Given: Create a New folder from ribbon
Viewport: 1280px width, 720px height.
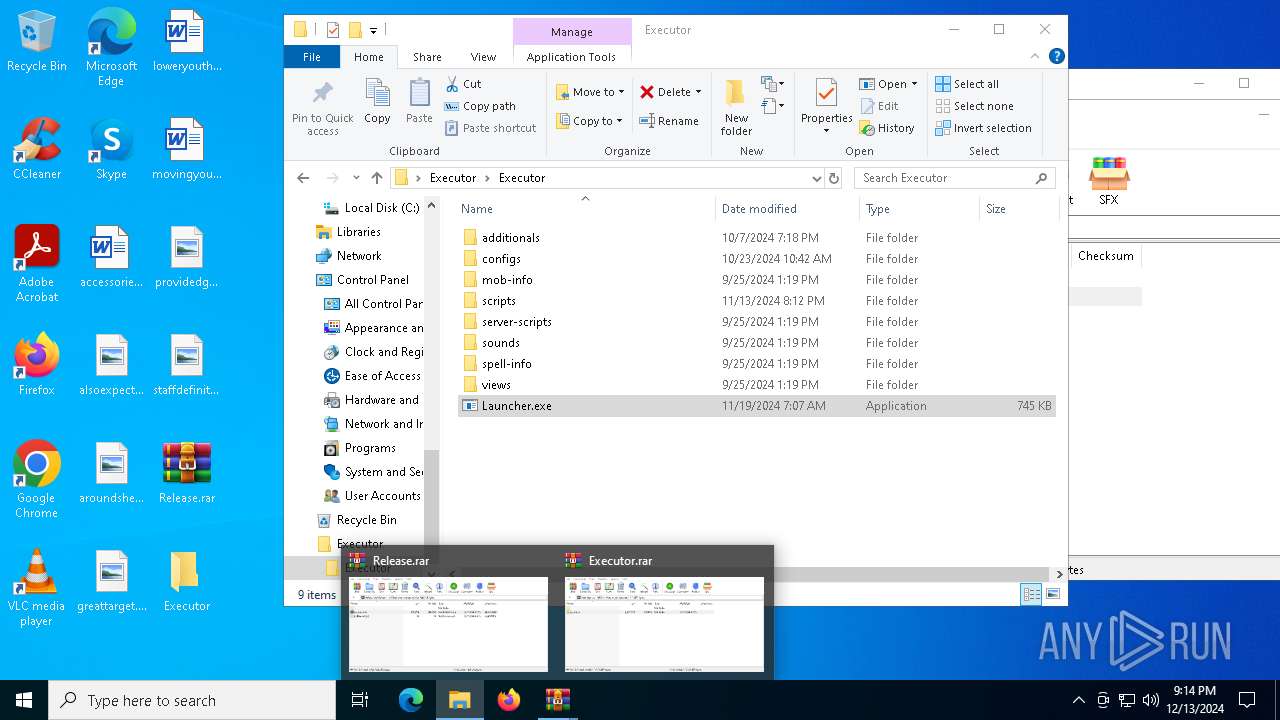Looking at the screenshot, I should (x=736, y=107).
